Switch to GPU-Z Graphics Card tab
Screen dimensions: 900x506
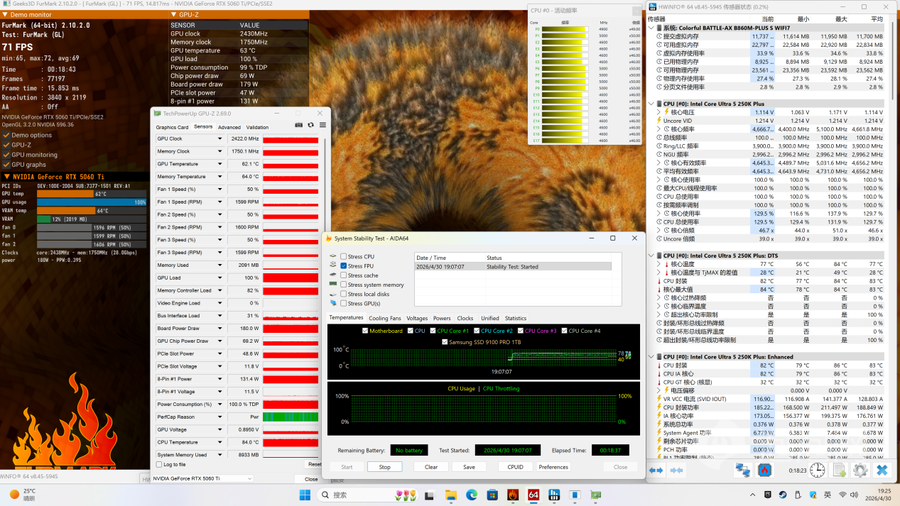tap(172, 127)
